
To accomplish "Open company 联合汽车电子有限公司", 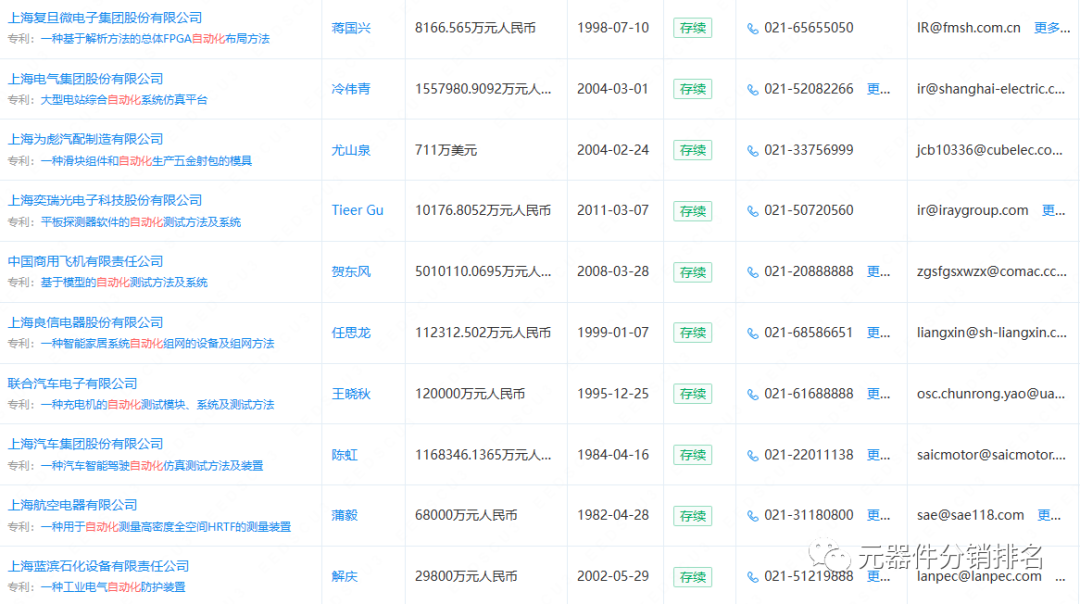I will tap(72, 384).
